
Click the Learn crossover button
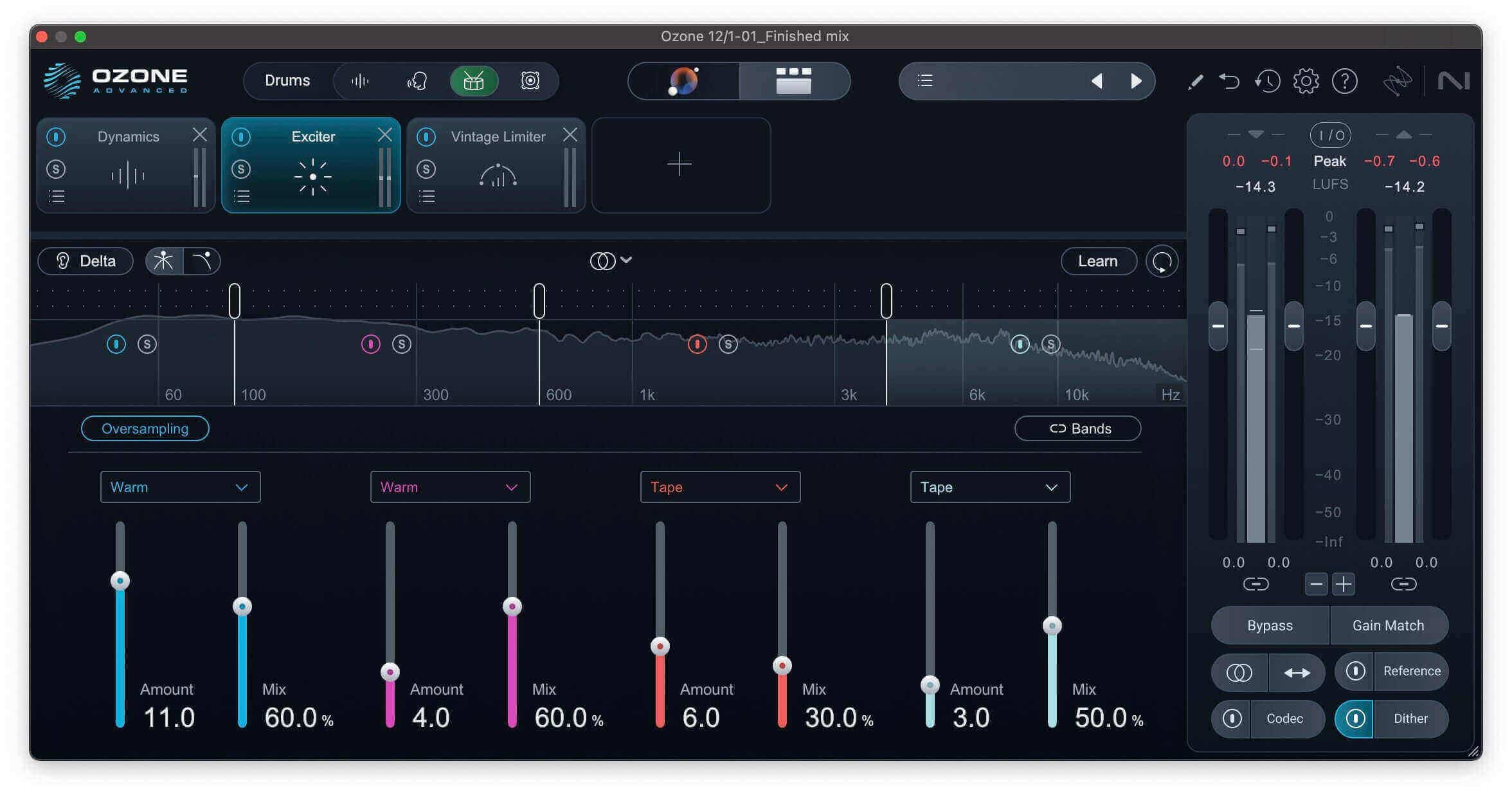click(1098, 261)
